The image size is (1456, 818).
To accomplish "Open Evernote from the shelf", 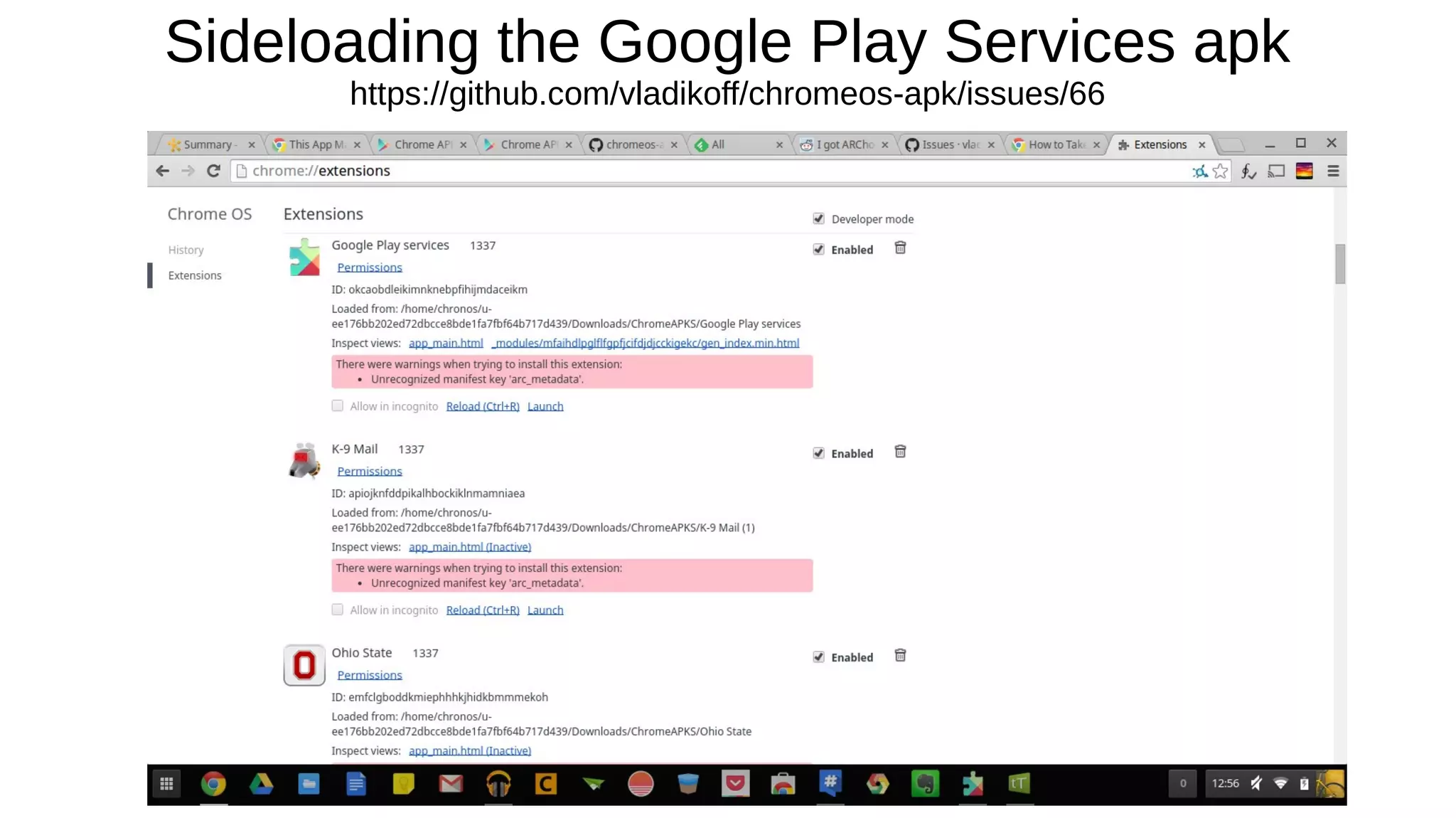I will pos(925,784).
